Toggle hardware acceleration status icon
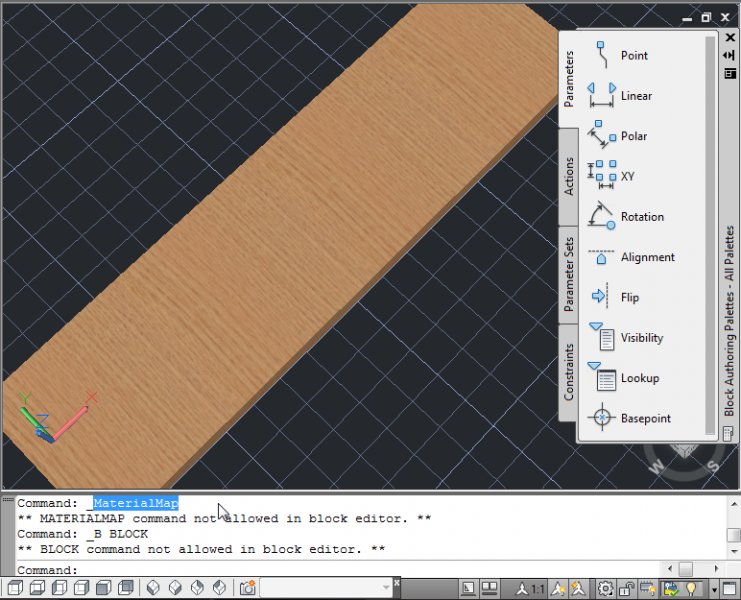Viewport: 741px width, 600px height. pyautogui.click(x=648, y=588)
